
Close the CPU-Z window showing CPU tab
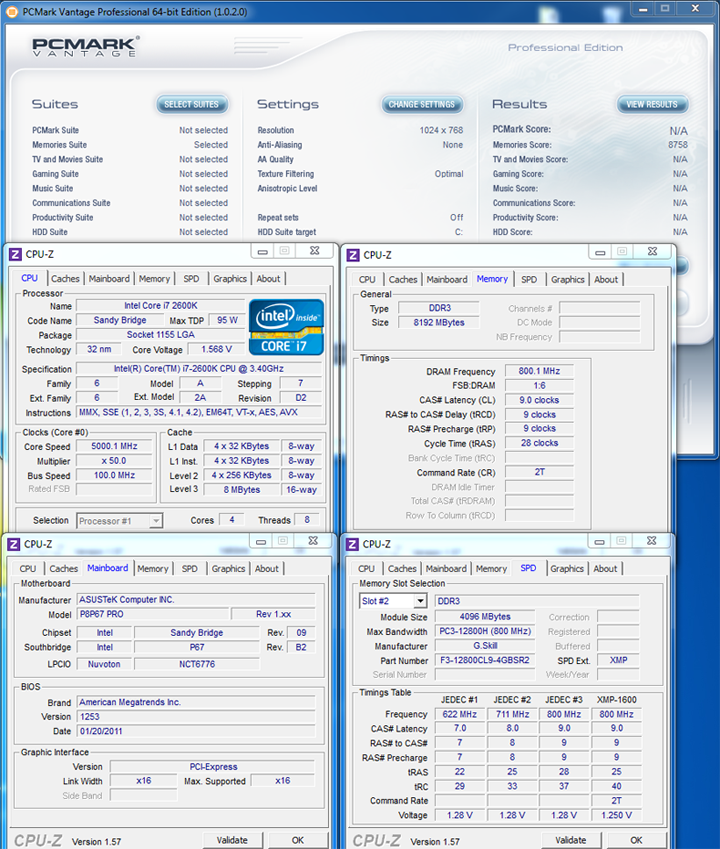pos(315,251)
